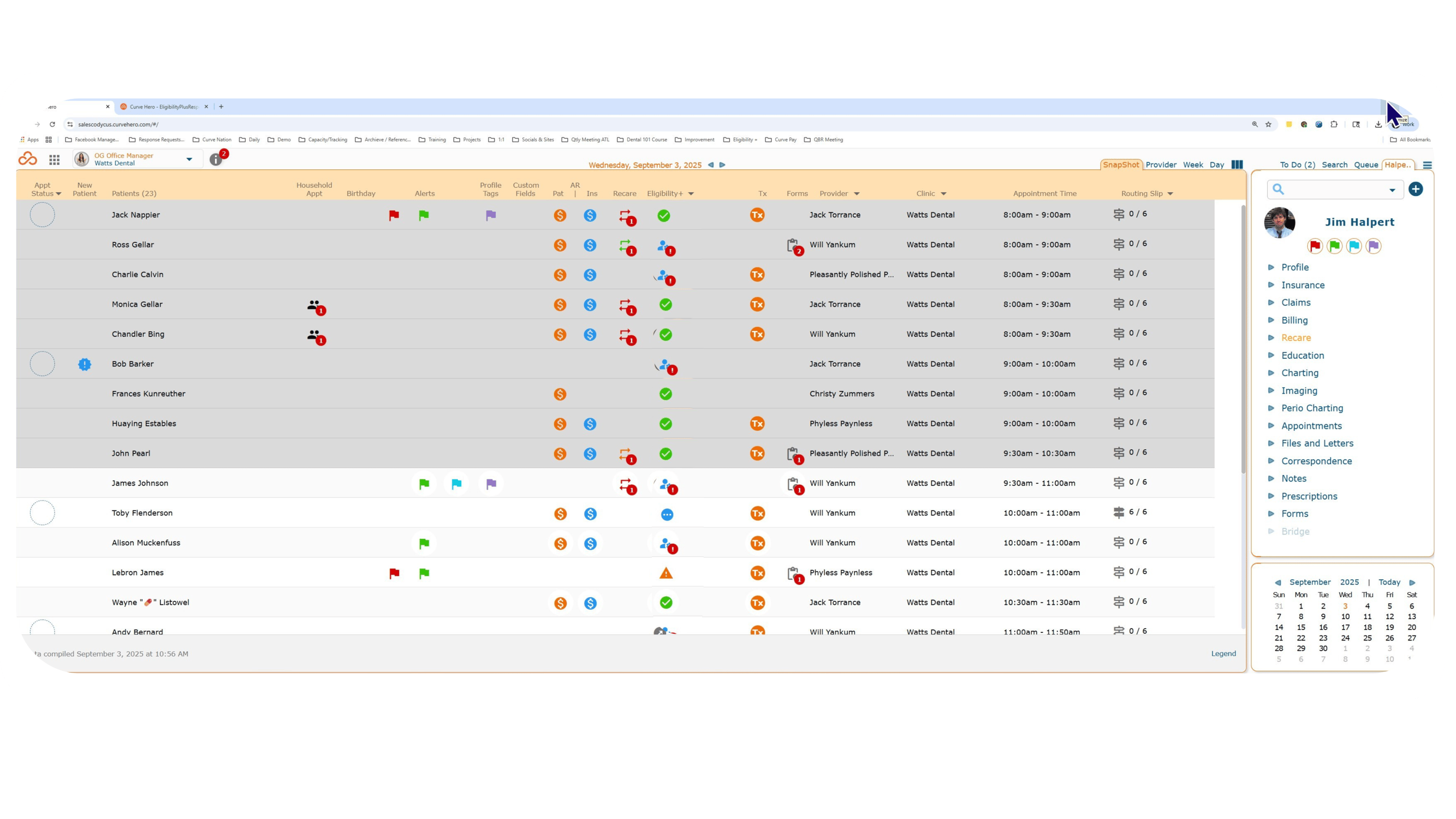The width and height of the screenshot is (1456, 819).
Task: Open household appointment icon for Monica Gellar
Action: pyautogui.click(x=316, y=306)
